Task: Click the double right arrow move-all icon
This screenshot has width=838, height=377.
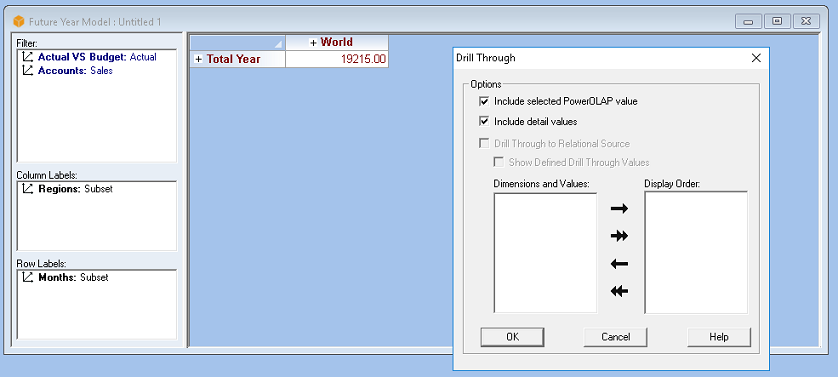Action: [619, 236]
